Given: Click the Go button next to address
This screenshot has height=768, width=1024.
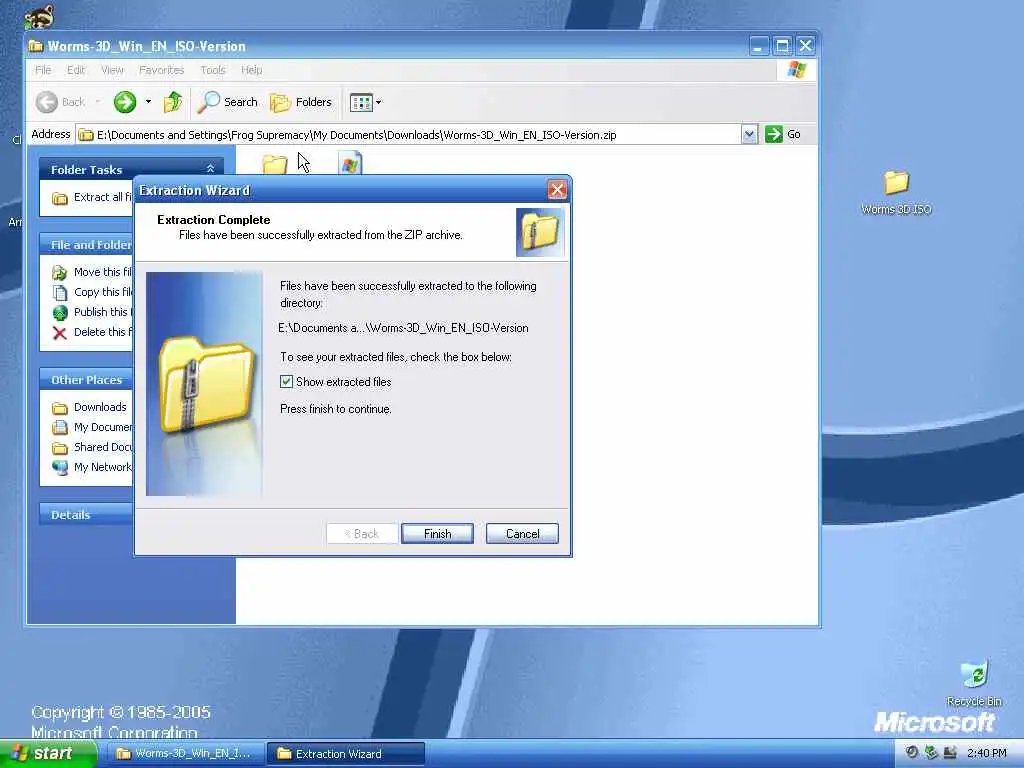Looking at the screenshot, I should click(783, 135).
